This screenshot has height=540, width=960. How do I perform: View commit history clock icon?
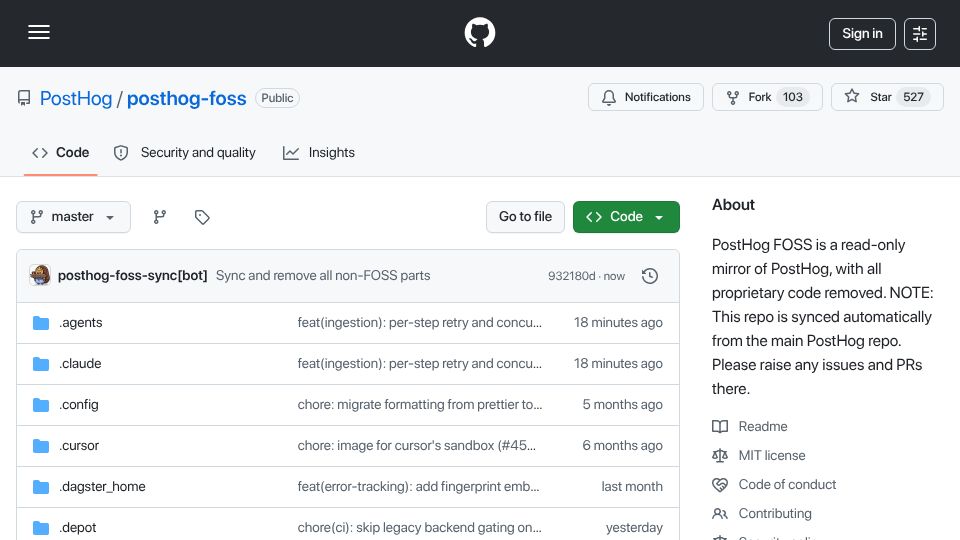click(650, 276)
